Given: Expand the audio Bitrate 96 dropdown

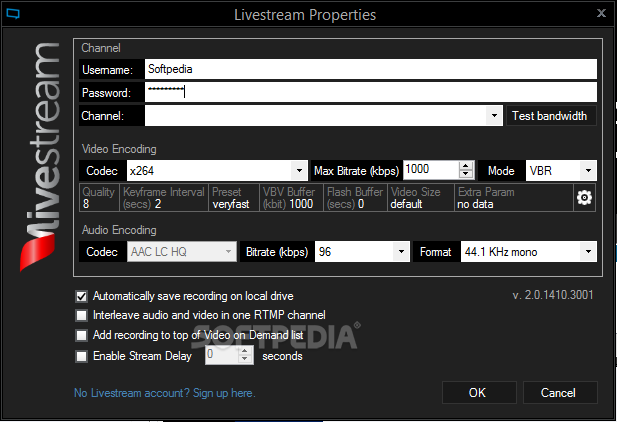Looking at the screenshot, I should pyautogui.click(x=401, y=252).
